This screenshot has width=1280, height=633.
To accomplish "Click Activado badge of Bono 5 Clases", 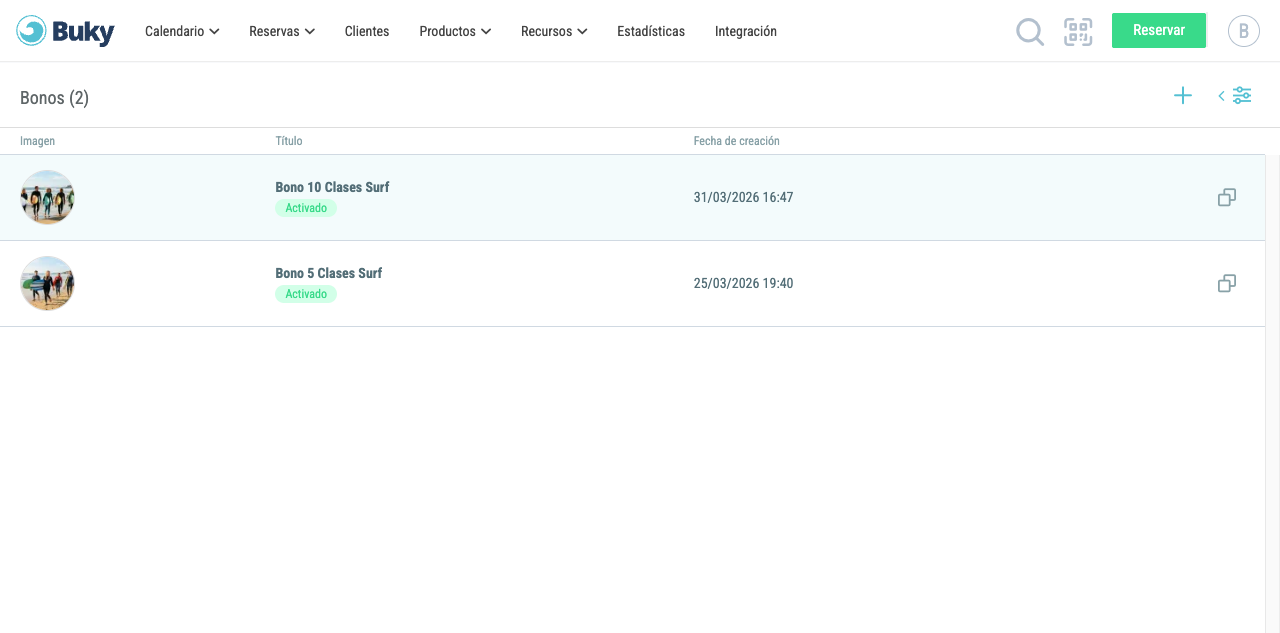I will tap(306, 294).
